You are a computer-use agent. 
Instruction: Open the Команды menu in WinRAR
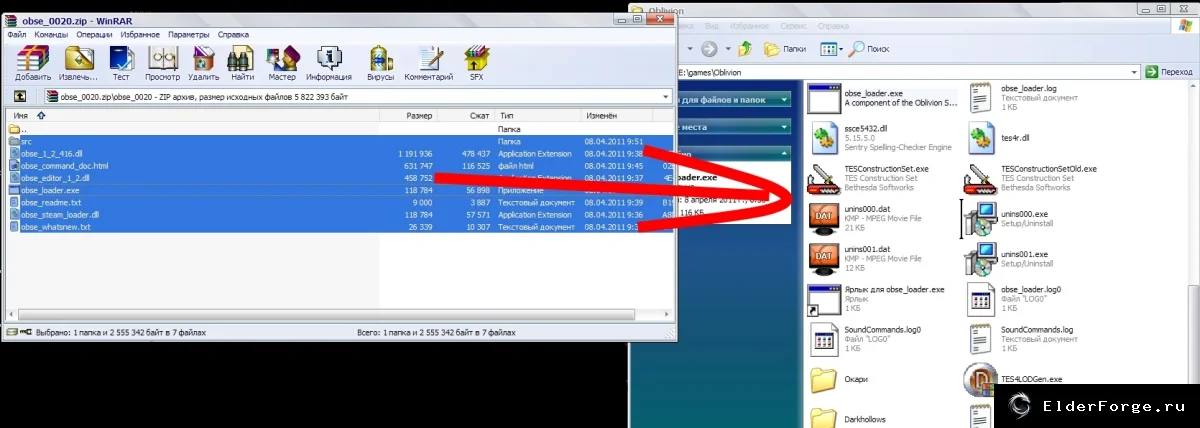click(x=51, y=34)
